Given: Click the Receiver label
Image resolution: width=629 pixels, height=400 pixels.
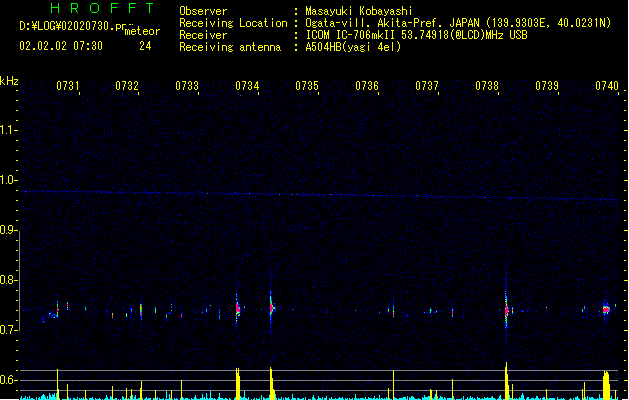Looking at the screenshot, I should point(203,35).
